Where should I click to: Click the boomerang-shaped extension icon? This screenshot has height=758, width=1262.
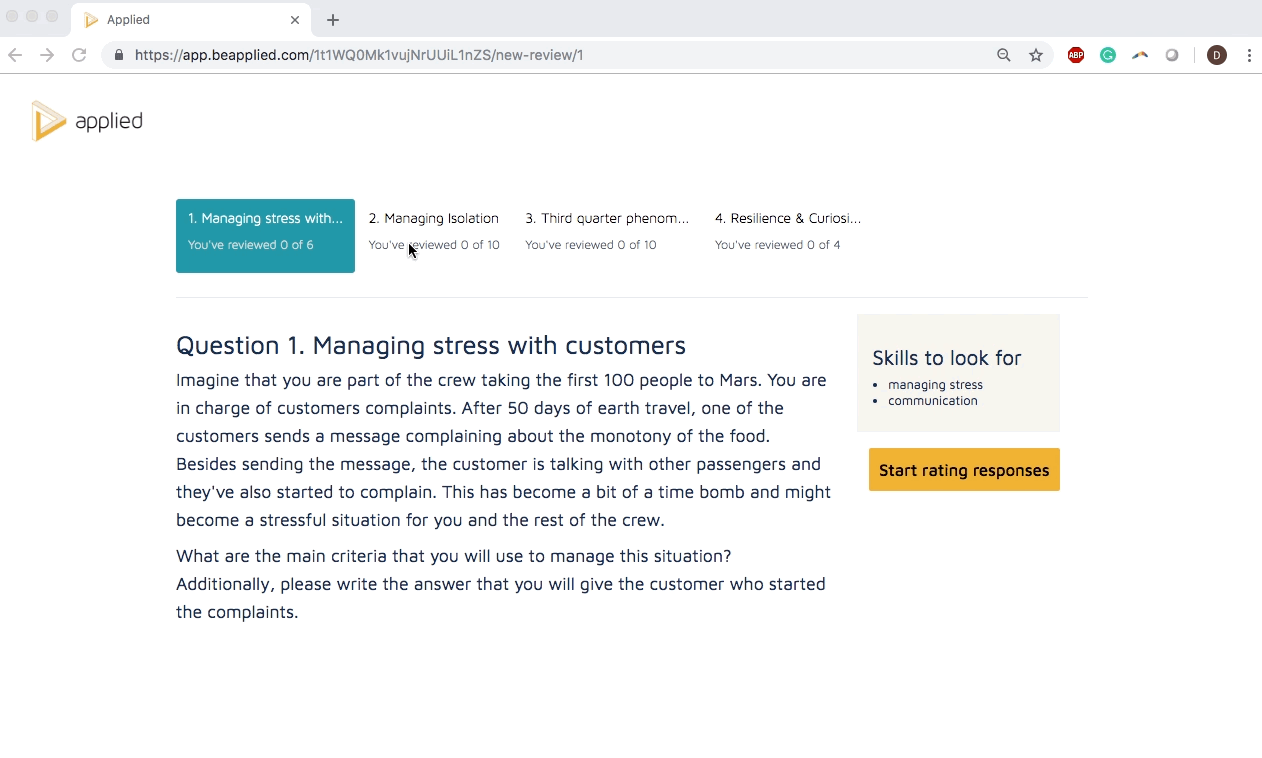click(1140, 55)
